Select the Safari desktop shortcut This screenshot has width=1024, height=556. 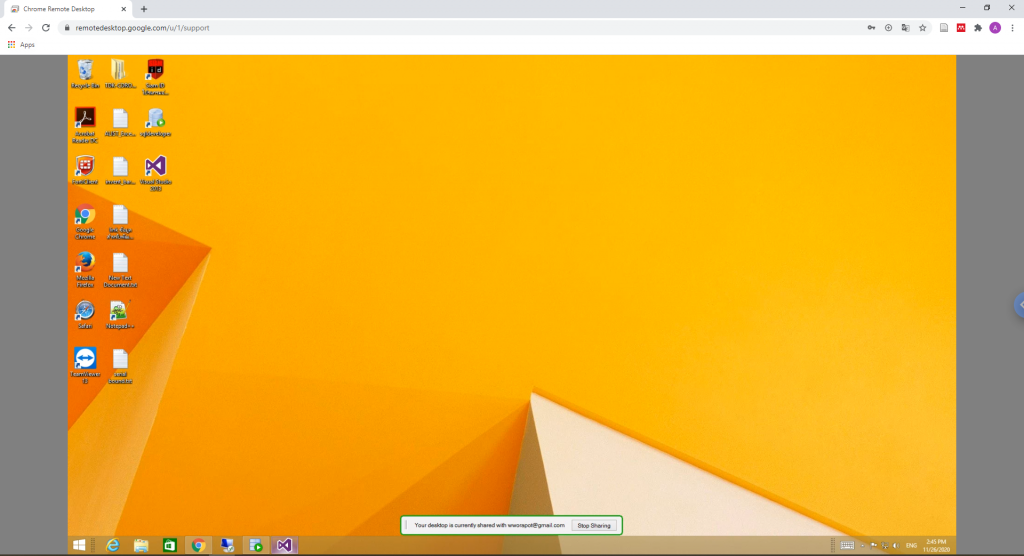(x=85, y=313)
